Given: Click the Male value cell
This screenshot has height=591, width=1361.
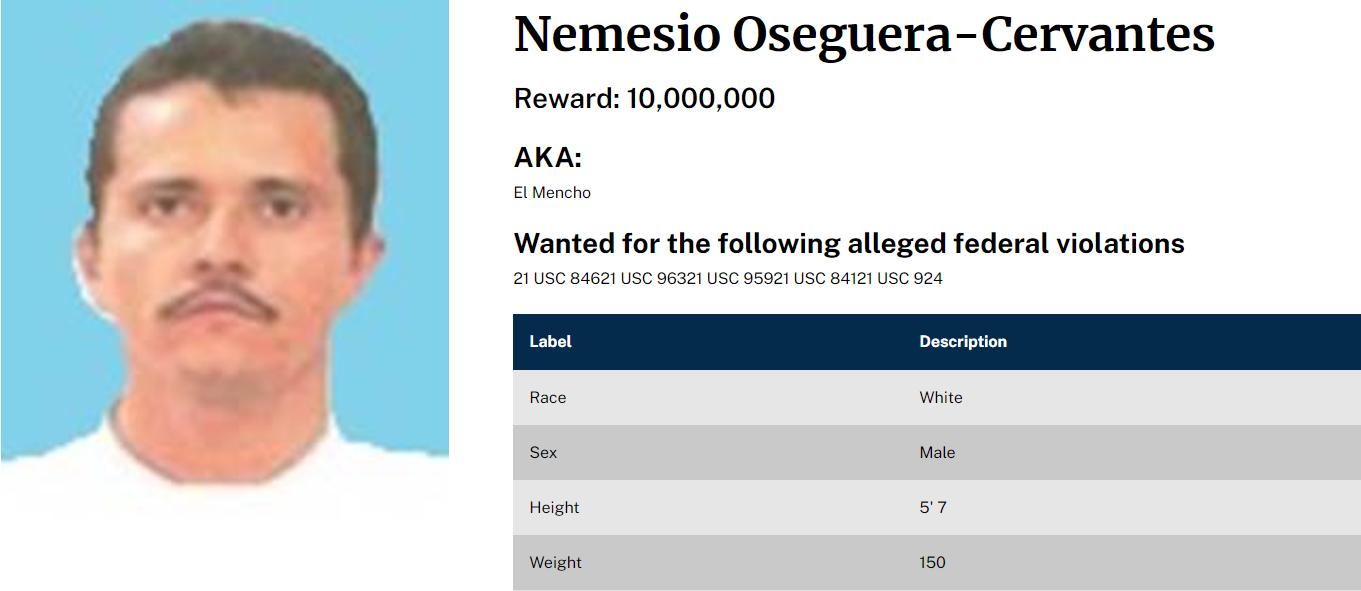Looking at the screenshot, I should click(937, 453).
